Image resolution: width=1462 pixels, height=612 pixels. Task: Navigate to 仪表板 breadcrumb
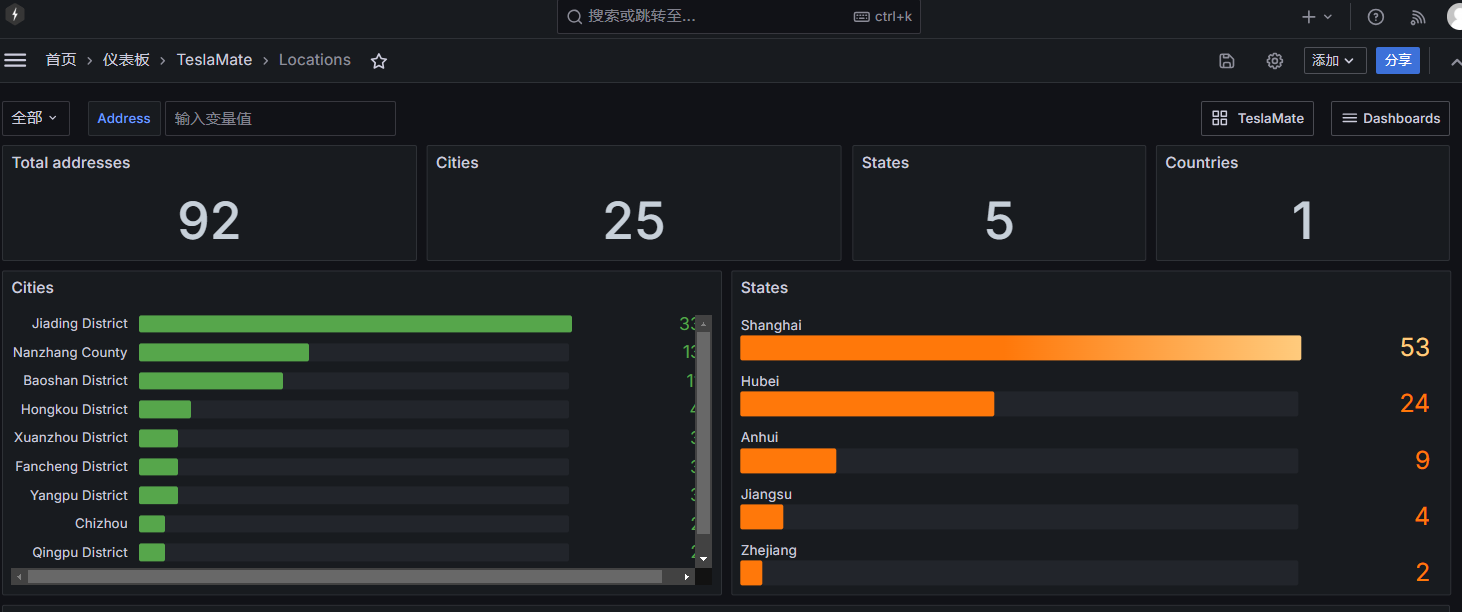(126, 60)
